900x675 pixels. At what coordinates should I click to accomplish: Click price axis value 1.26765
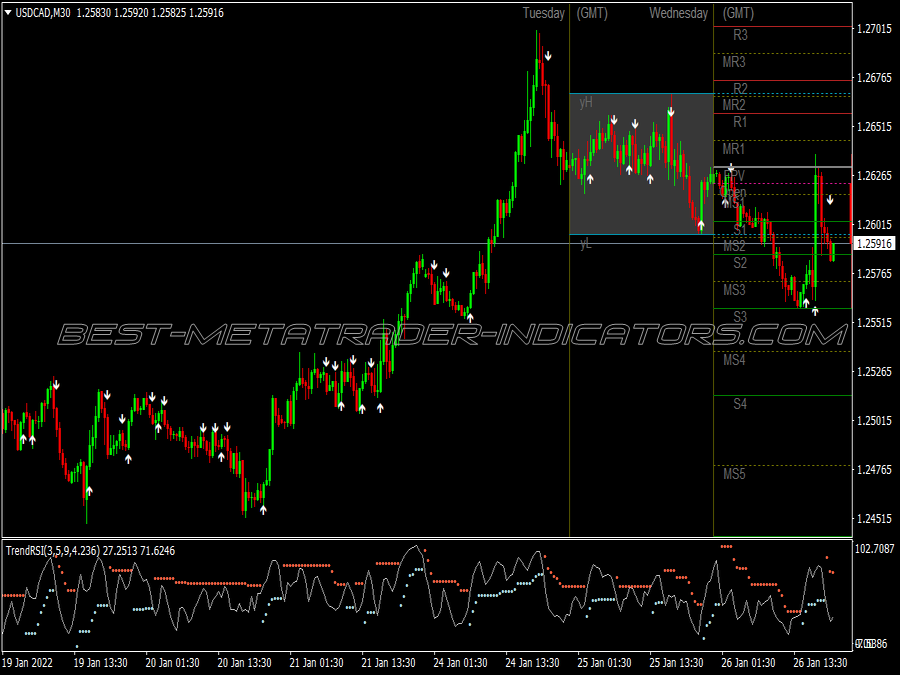point(874,78)
